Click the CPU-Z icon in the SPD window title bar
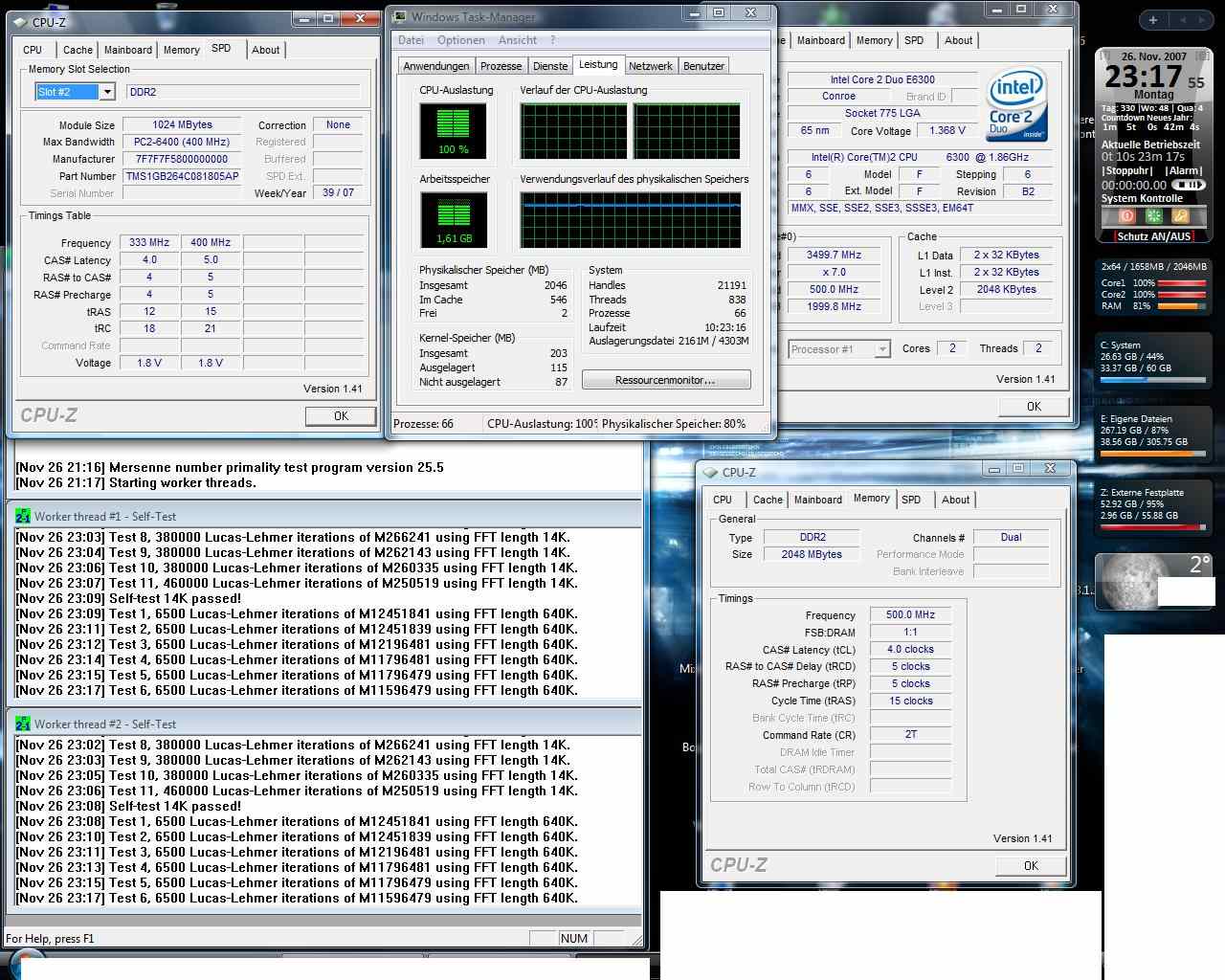Screen dimensions: 1225x980 point(22,21)
